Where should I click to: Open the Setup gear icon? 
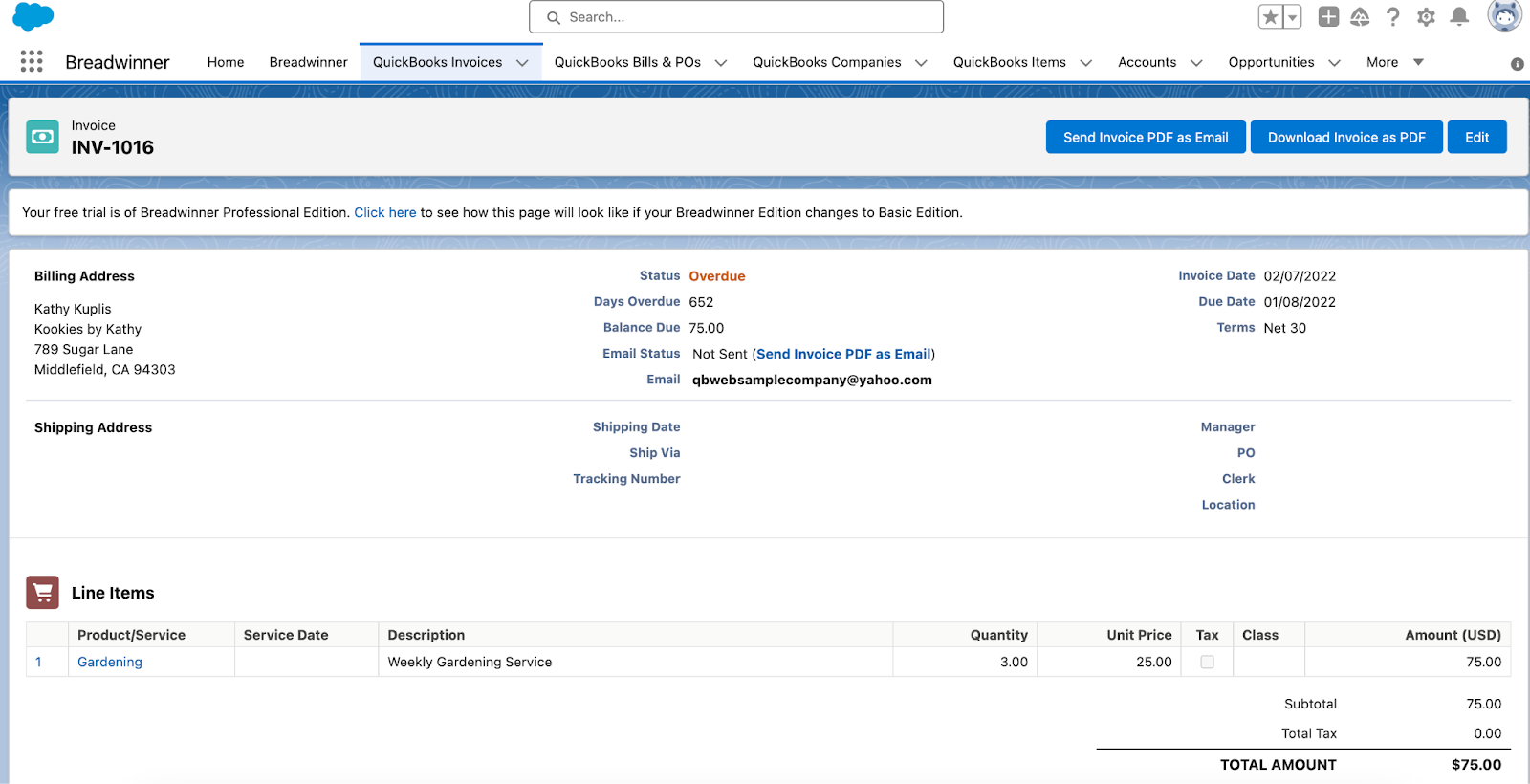coord(1426,17)
